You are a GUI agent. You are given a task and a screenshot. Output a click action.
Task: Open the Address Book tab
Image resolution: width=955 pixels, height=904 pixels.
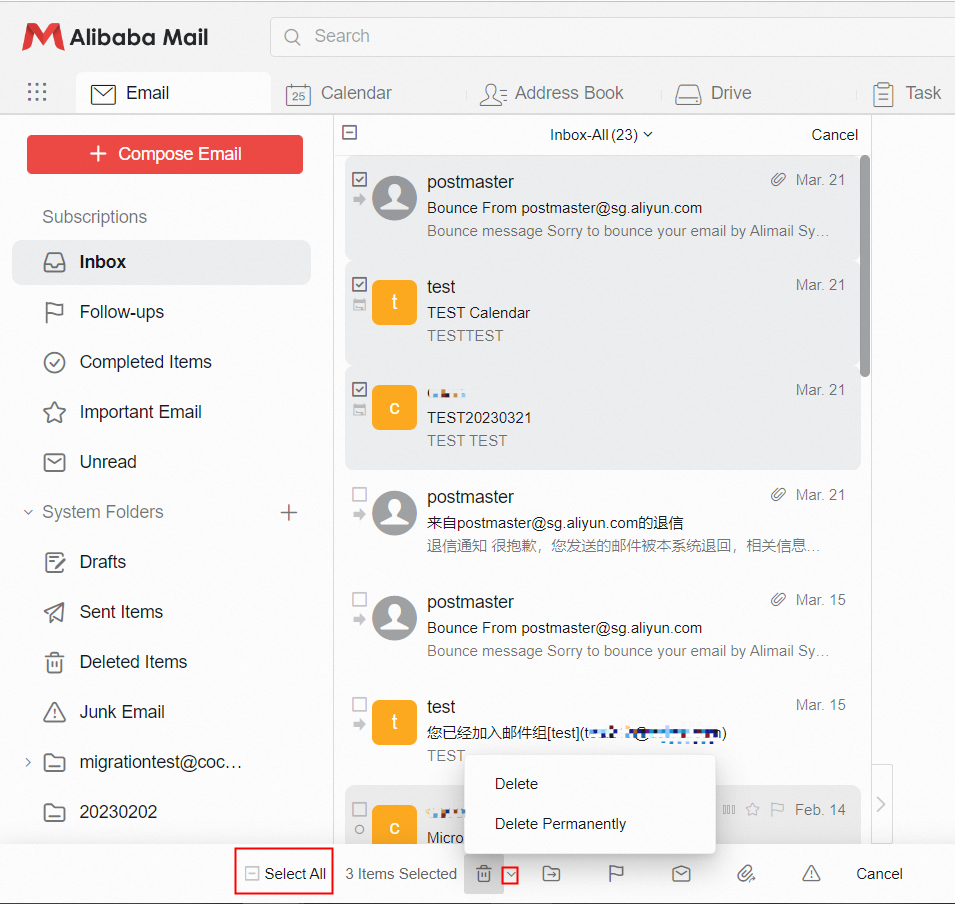(552, 93)
